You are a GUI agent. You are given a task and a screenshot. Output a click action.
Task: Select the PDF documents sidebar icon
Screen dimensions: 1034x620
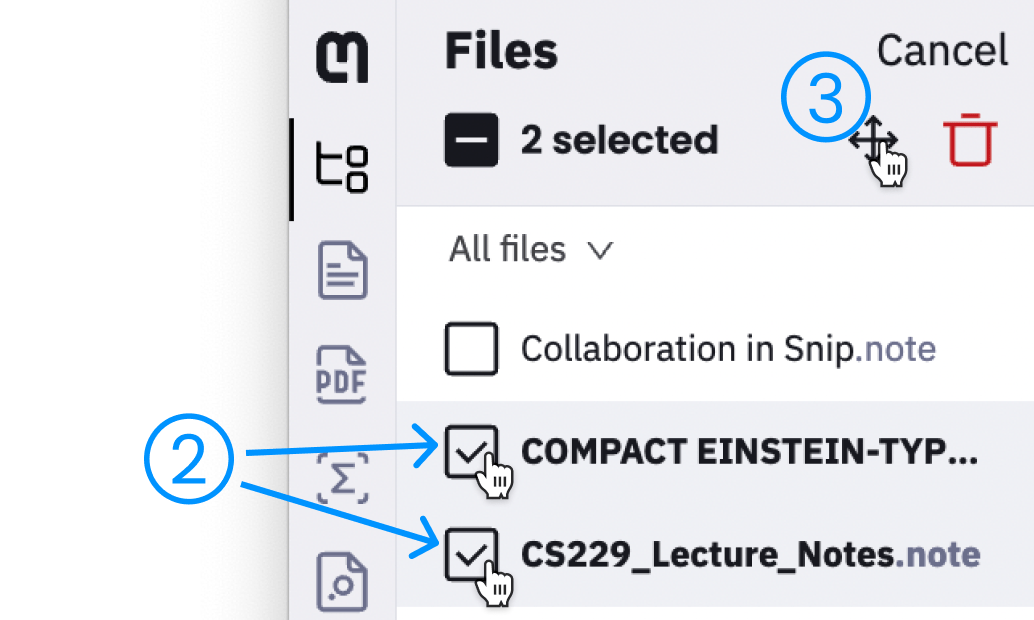click(344, 375)
